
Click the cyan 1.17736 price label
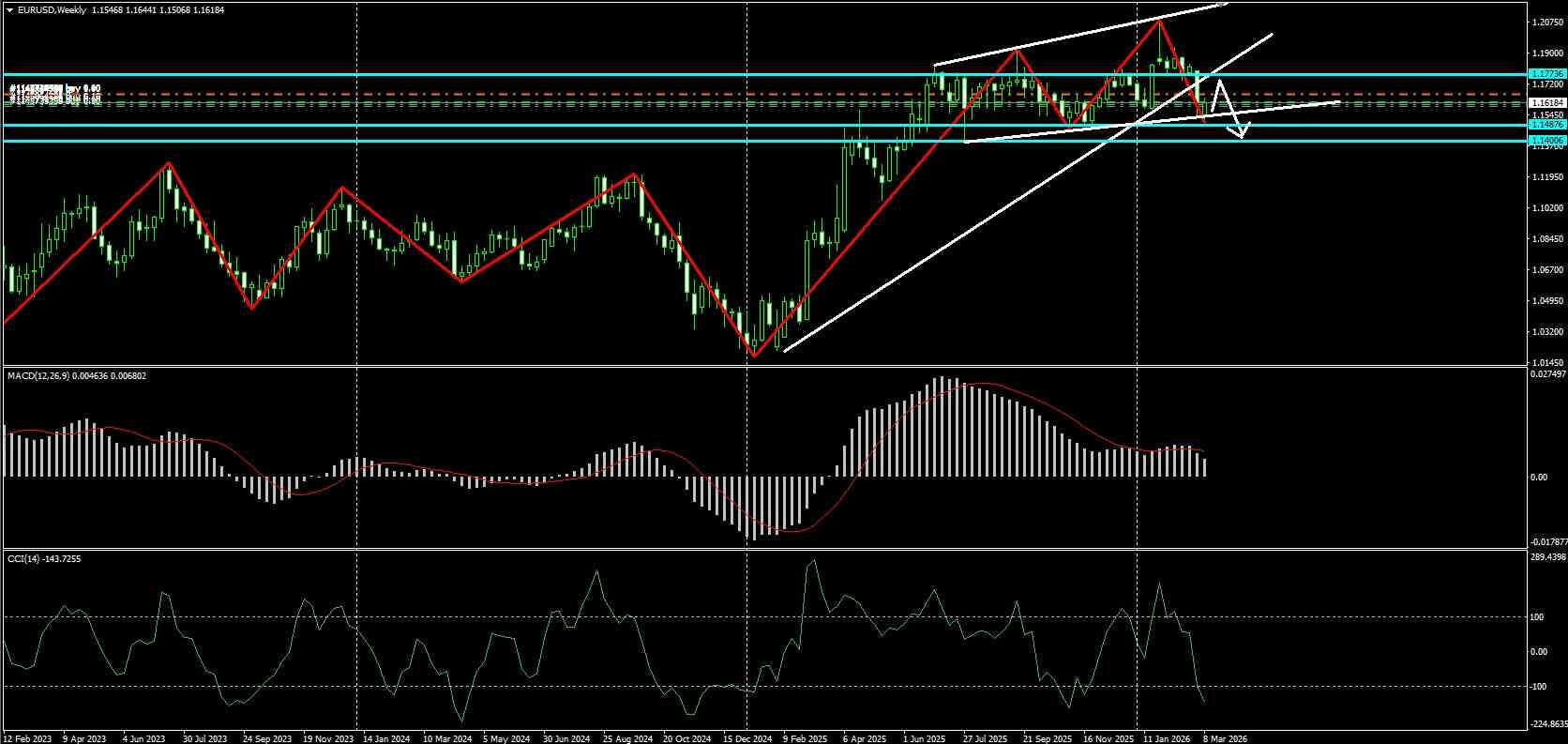pos(1545,73)
